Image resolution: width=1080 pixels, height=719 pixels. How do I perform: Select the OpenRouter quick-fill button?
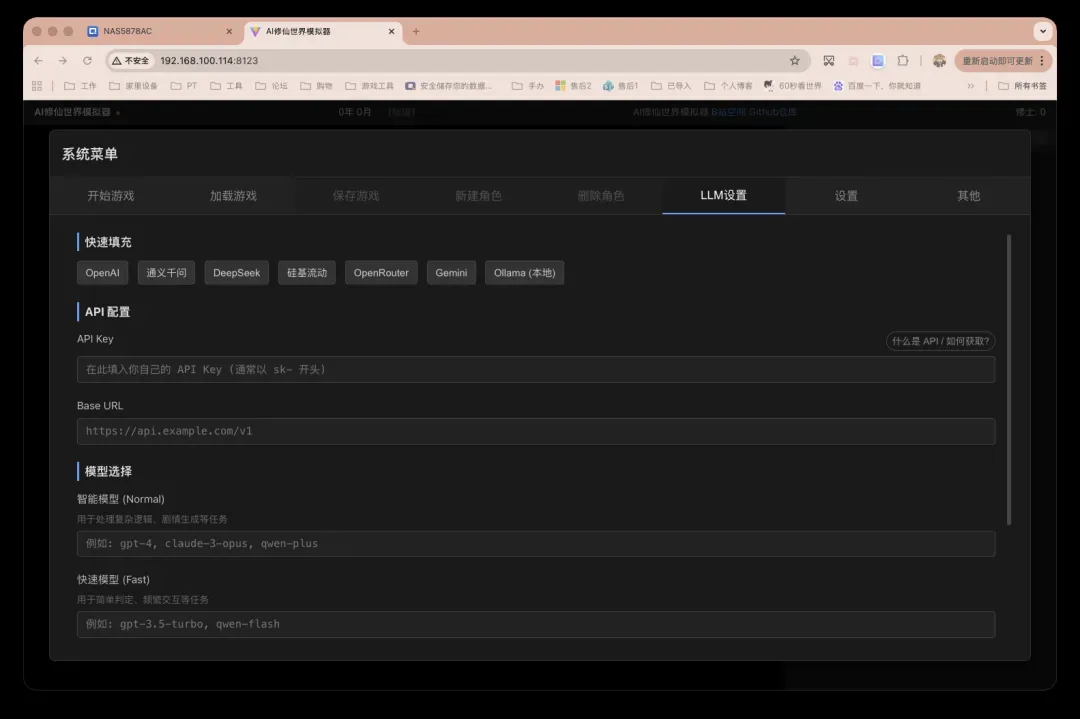point(381,273)
